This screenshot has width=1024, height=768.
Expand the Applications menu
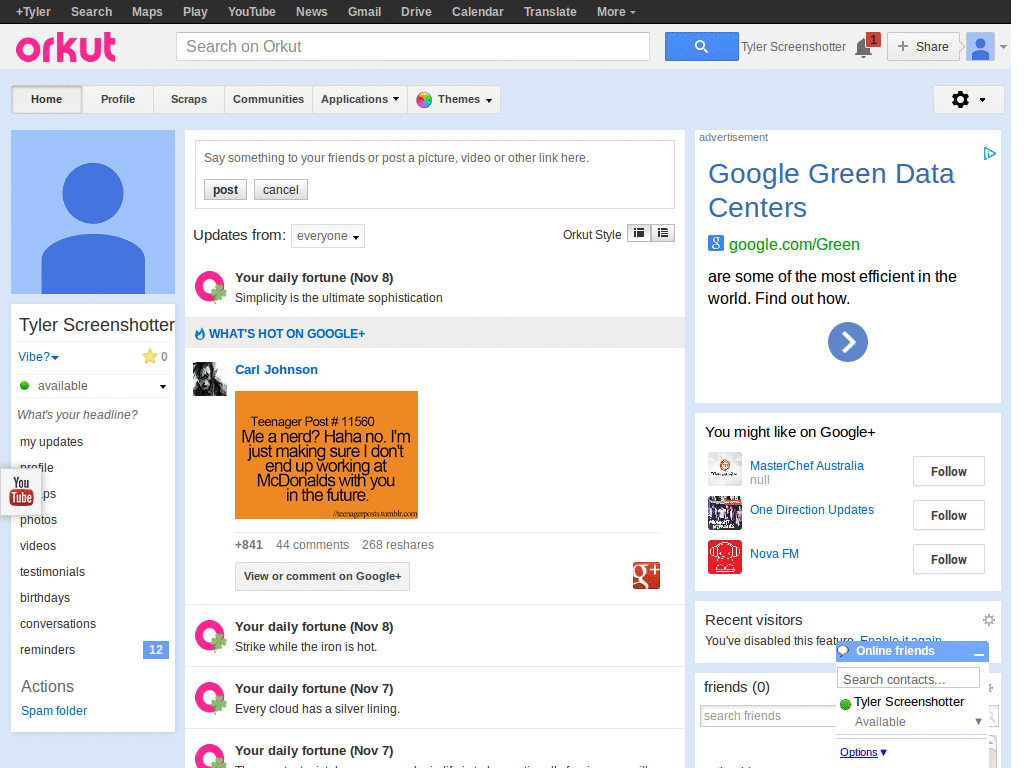tap(360, 99)
